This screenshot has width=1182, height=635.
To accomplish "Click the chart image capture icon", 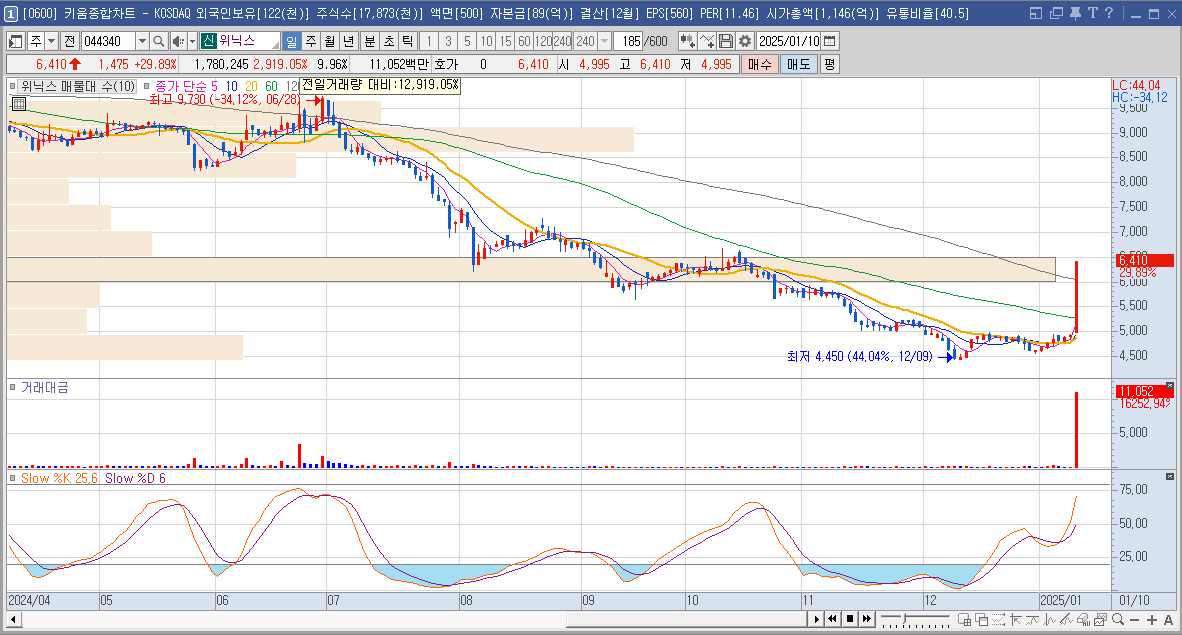I will point(1100,620).
